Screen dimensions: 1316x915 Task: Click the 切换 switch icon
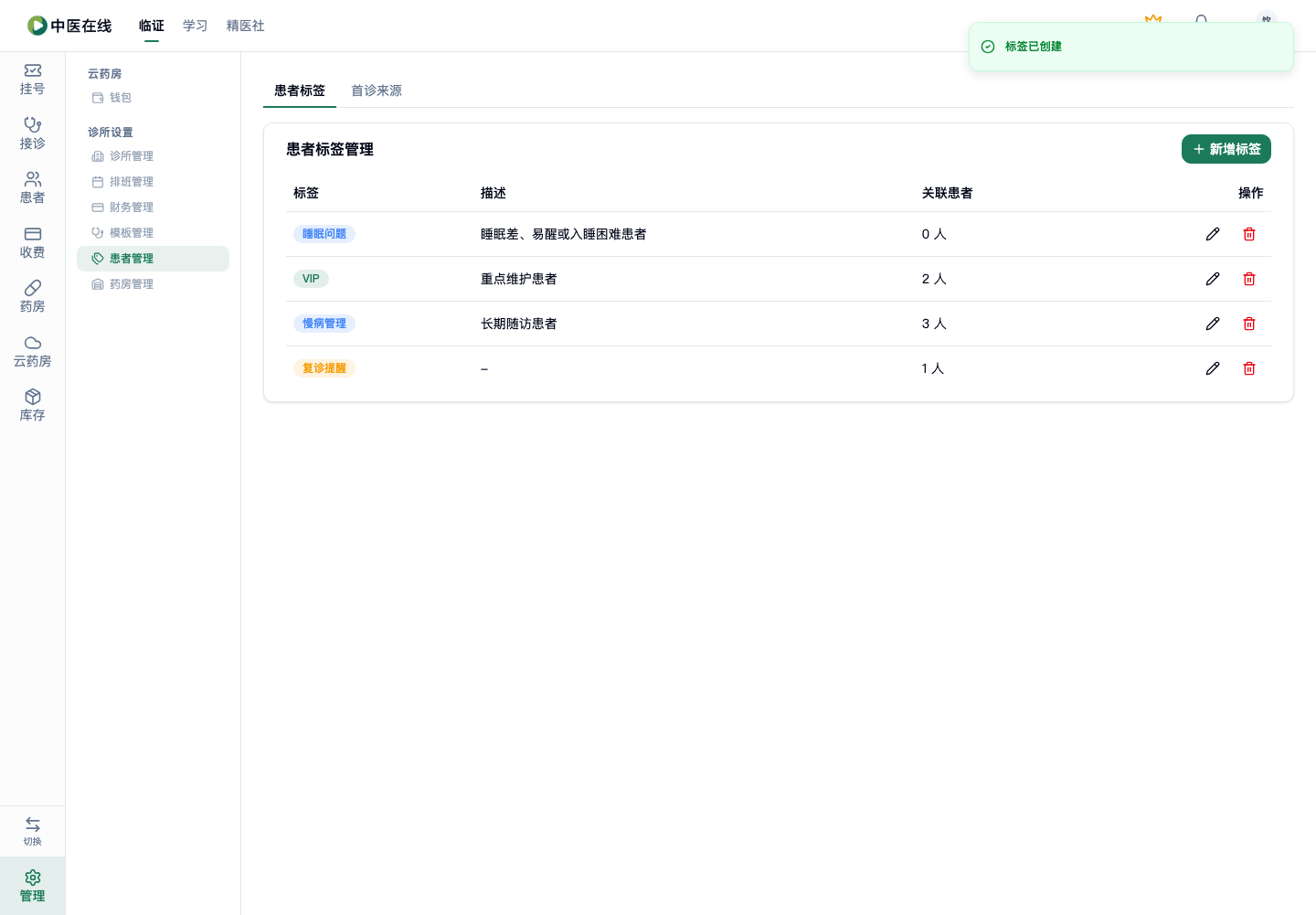[x=32, y=831]
